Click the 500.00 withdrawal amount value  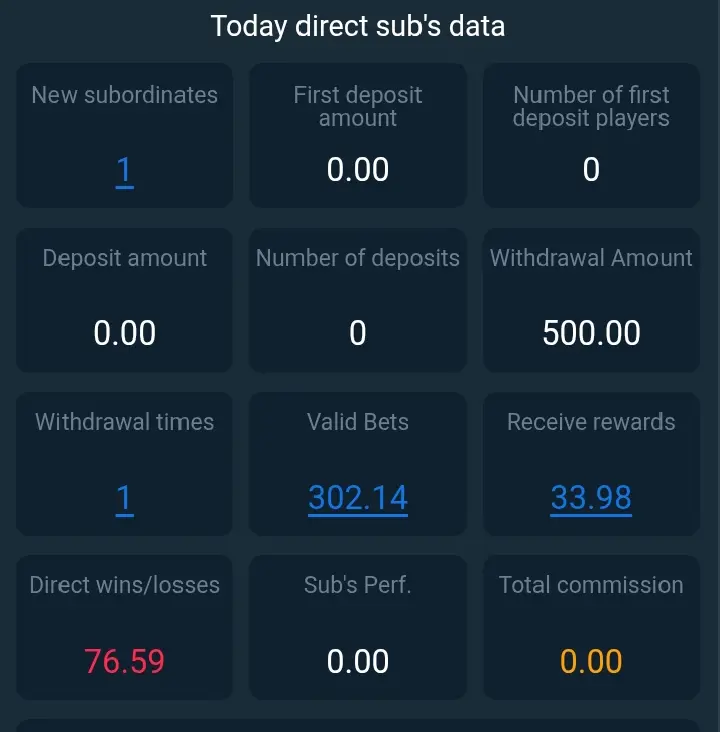(x=591, y=333)
